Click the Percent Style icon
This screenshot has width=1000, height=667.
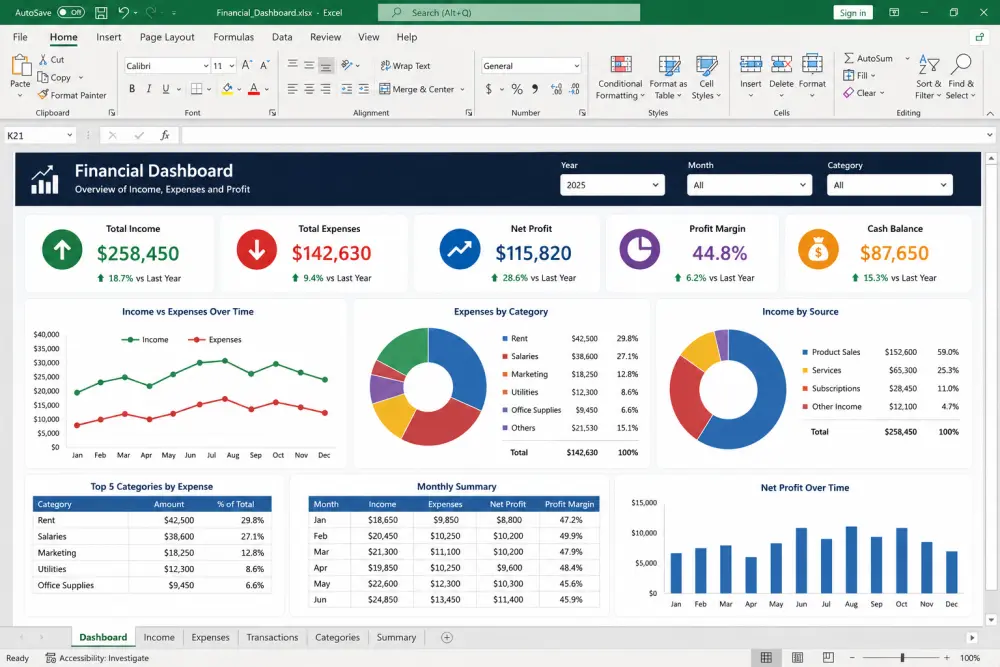517,89
